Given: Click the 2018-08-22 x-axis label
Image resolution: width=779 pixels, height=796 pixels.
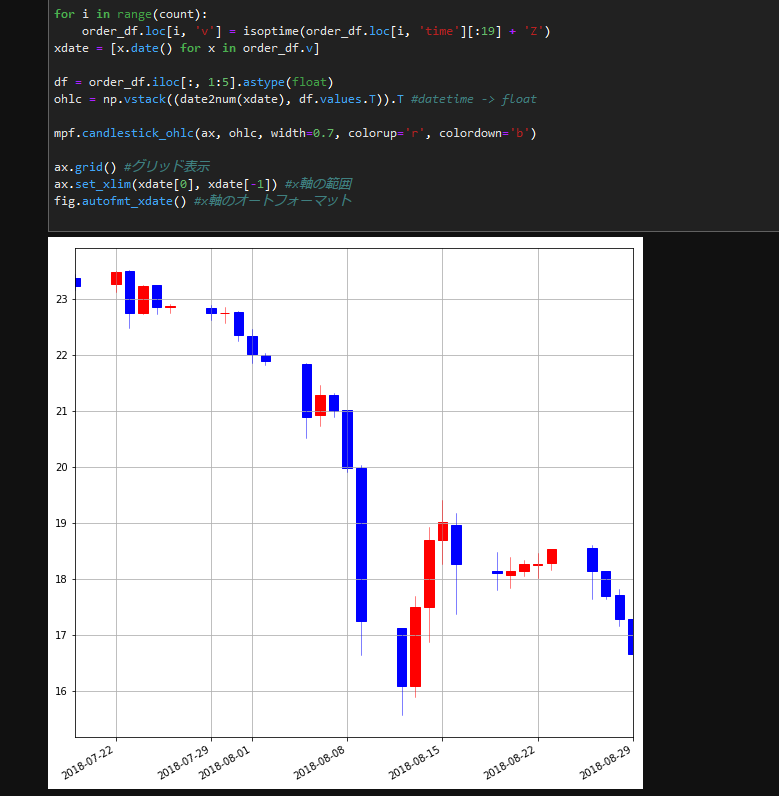Looking at the screenshot, I should (x=510, y=762).
